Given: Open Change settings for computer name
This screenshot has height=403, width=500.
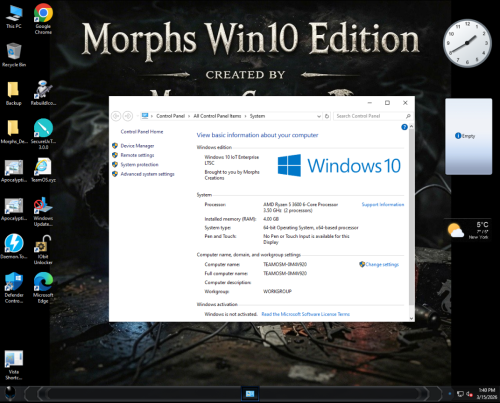Looking at the screenshot, I should tap(379, 264).
